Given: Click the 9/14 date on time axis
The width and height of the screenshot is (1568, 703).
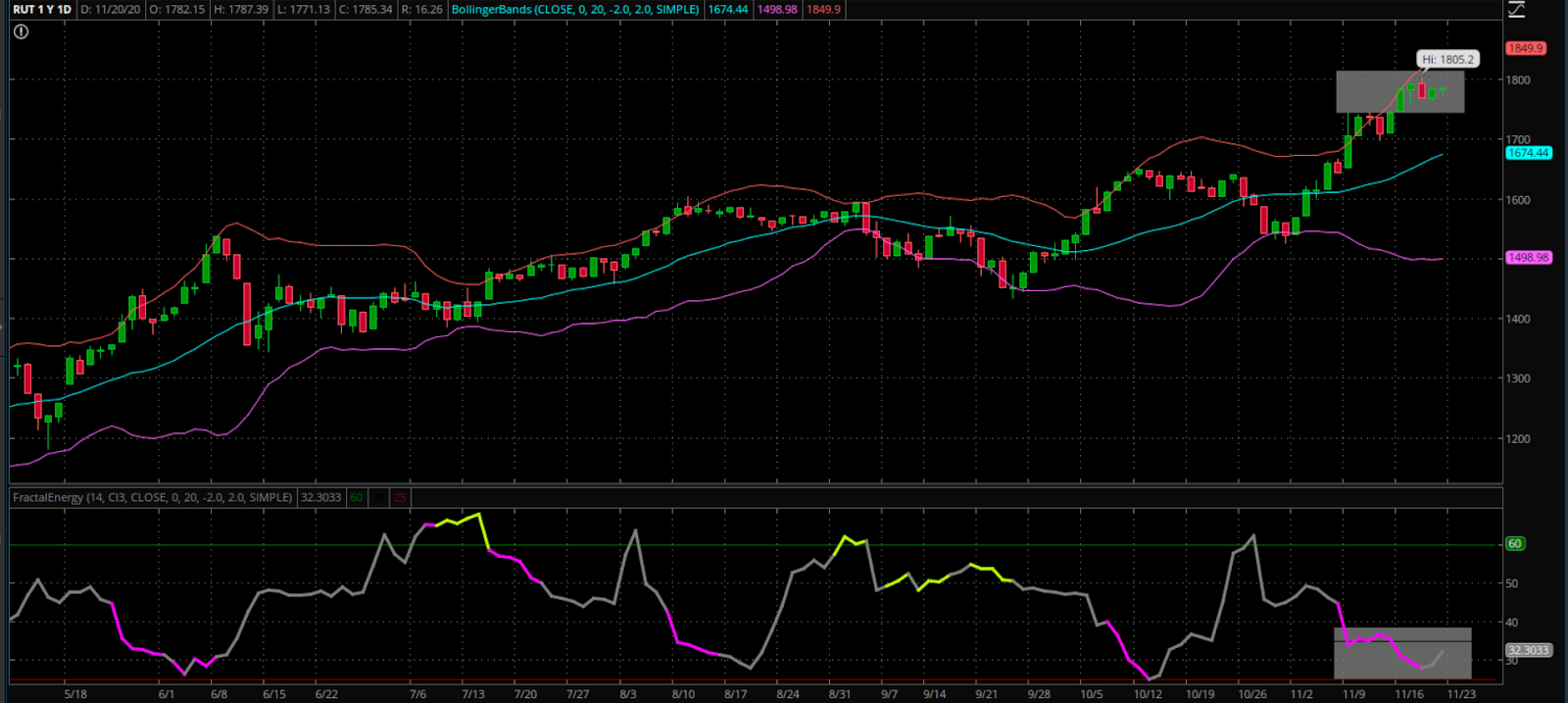Looking at the screenshot, I should [x=934, y=694].
